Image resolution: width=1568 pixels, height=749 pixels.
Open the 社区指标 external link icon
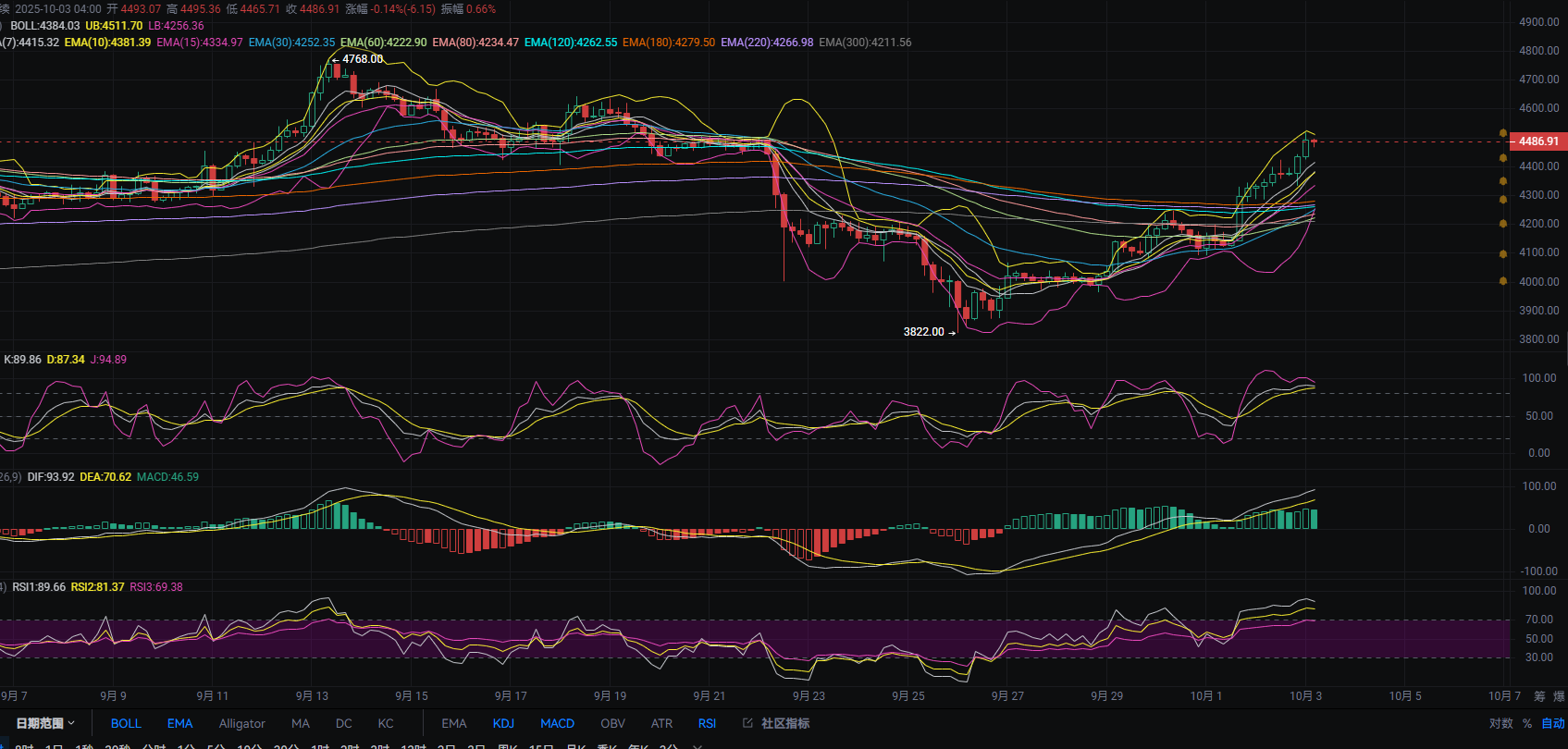(x=747, y=723)
